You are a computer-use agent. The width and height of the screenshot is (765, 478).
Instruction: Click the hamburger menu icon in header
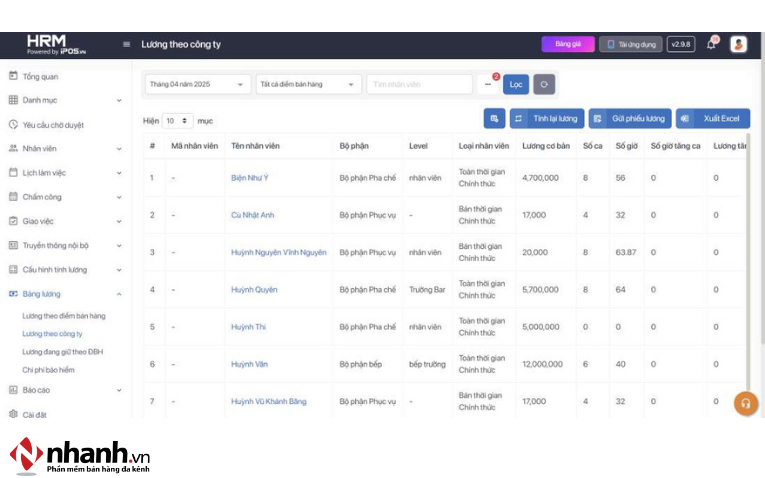pos(126,45)
